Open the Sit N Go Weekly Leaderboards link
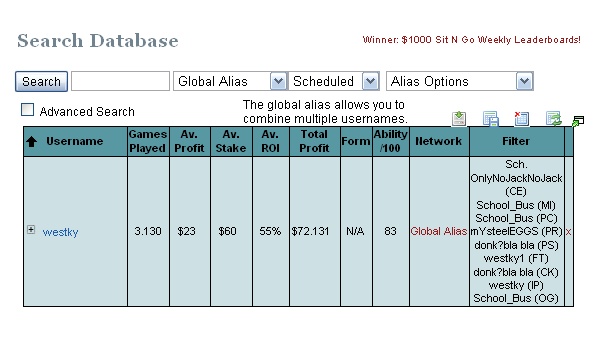 pyautogui.click(x=471, y=40)
